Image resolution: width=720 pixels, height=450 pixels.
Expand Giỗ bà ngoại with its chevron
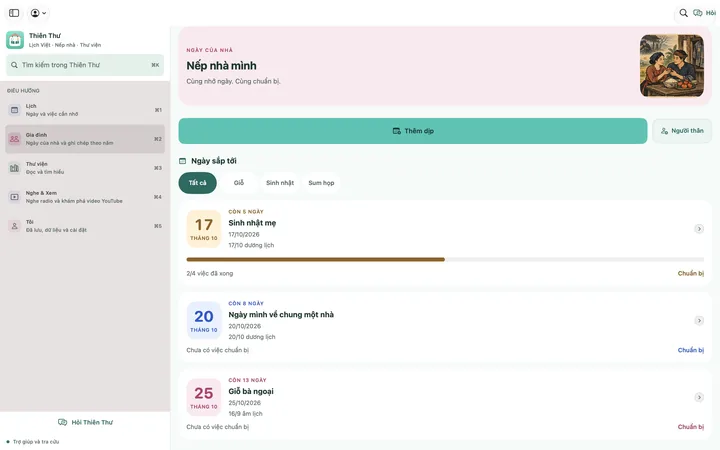click(699, 397)
